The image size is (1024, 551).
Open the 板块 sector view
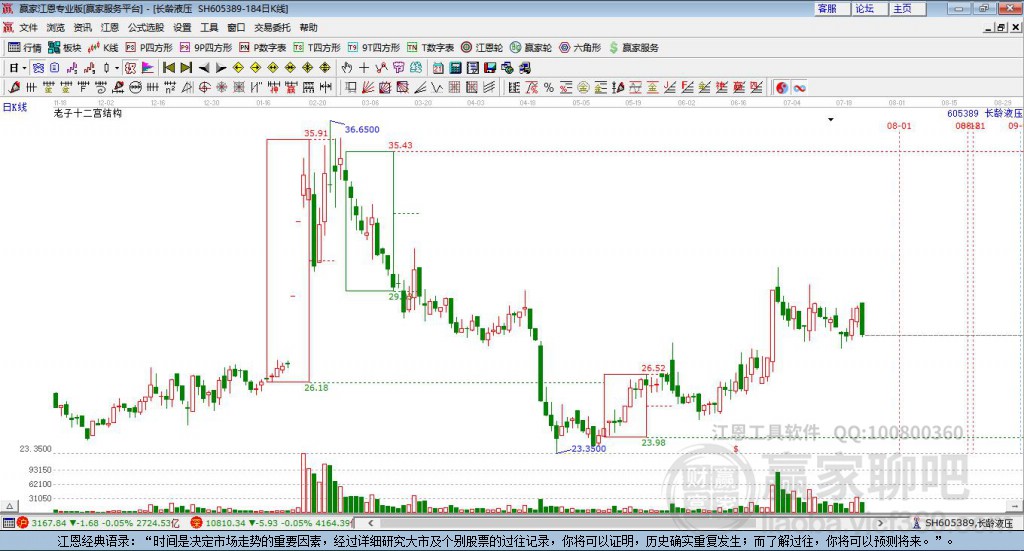64,48
